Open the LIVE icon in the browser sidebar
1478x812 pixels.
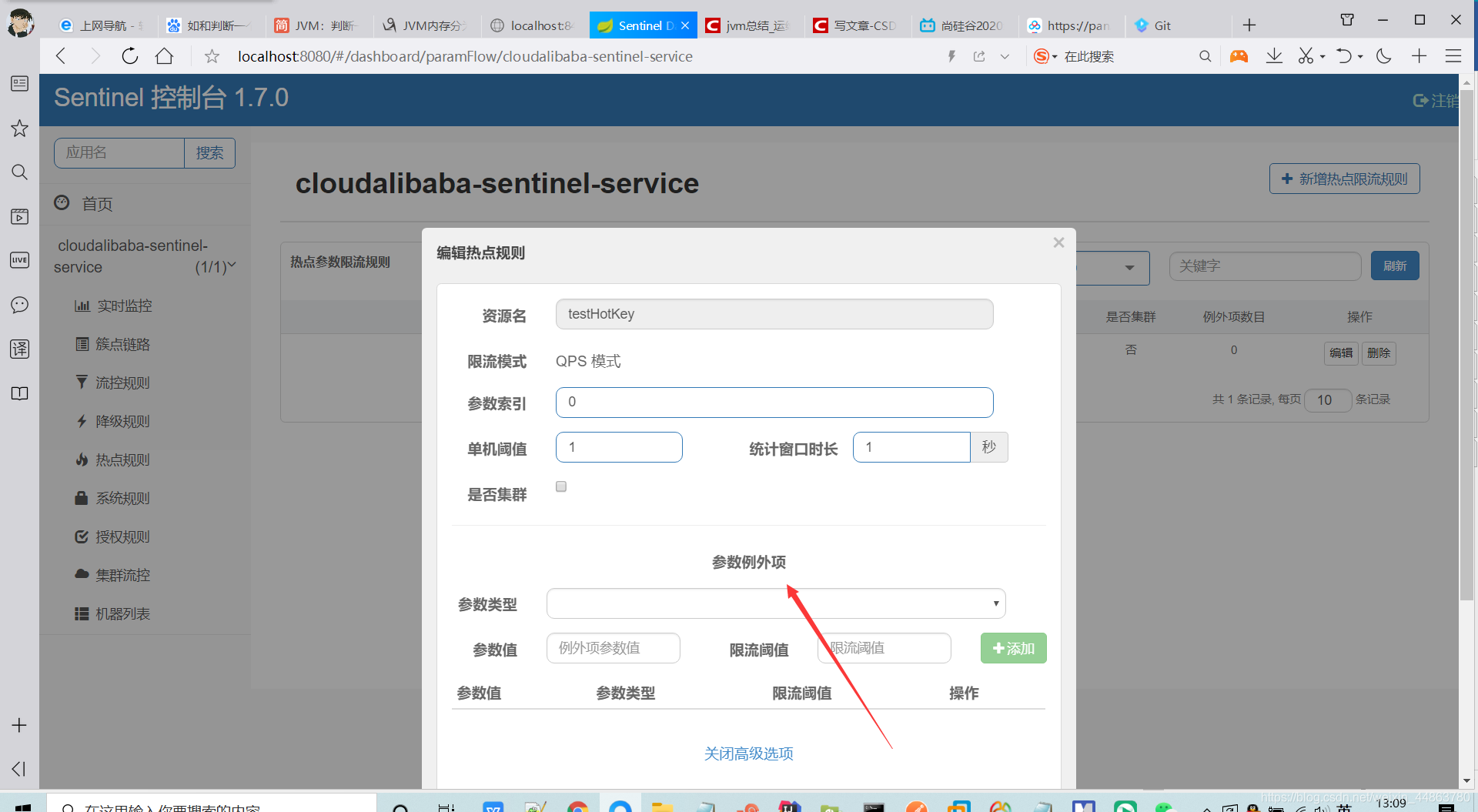pyautogui.click(x=19, y=260)
